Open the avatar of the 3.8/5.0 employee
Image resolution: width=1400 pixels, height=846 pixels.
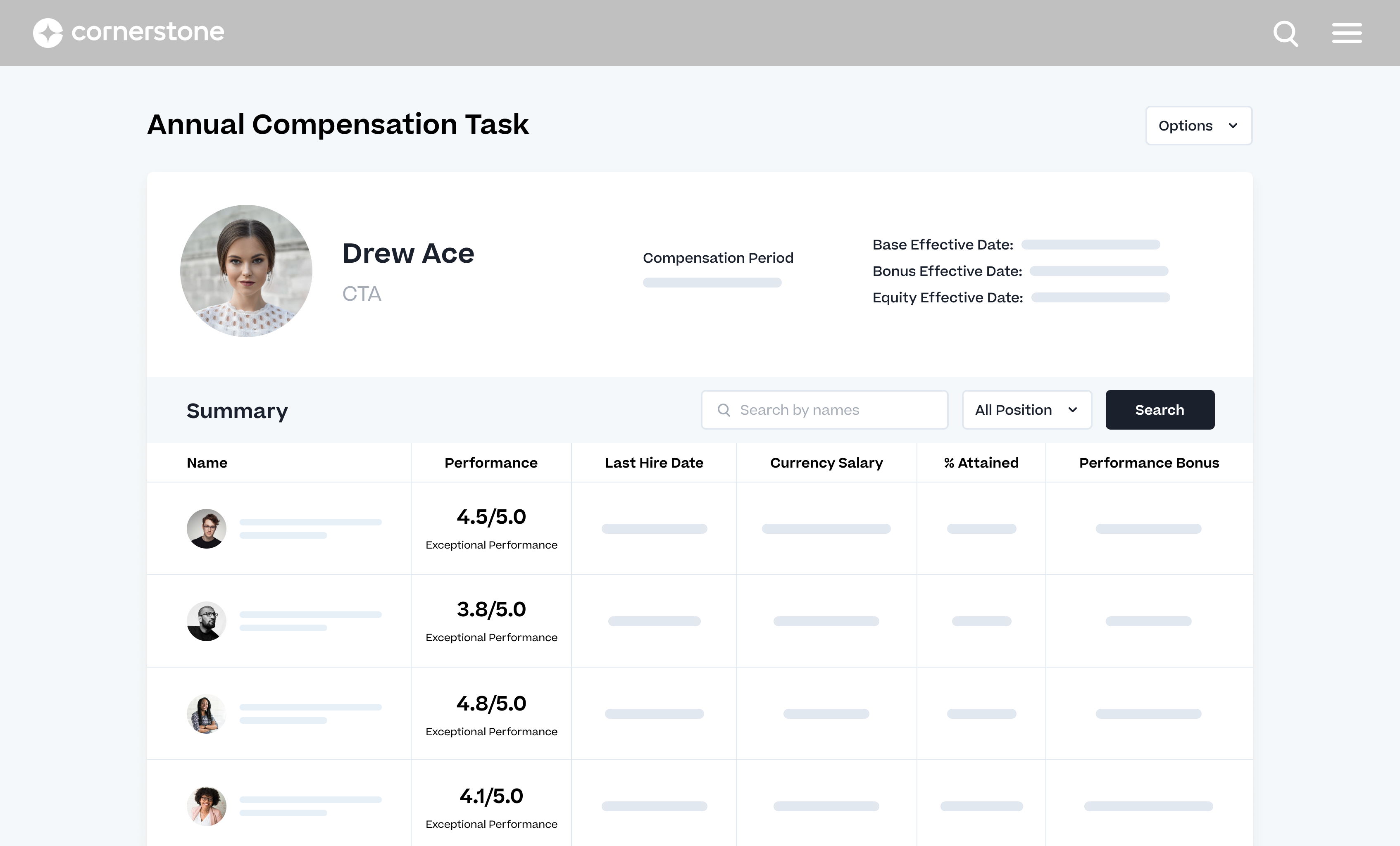point(206,621)
